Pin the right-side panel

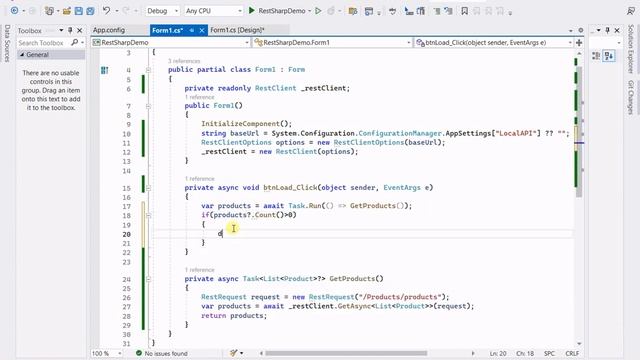[607, 30]
